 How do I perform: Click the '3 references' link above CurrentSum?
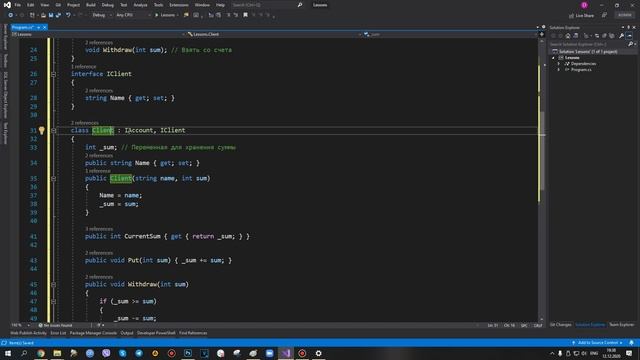tap(99, 229)
